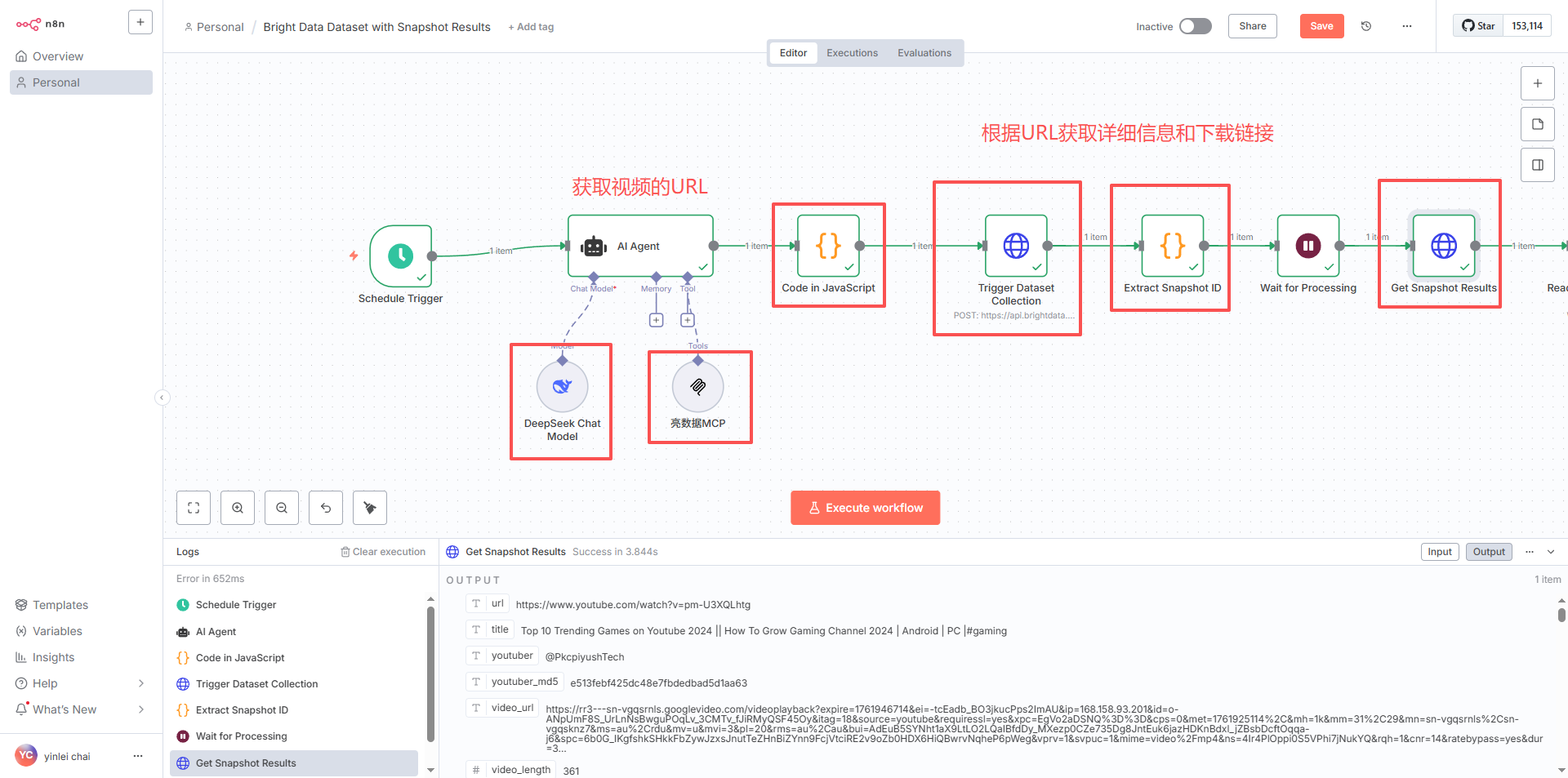Open Insights in the sidebar
Image resolution: width=1568 pixels, height=778 pixels.
point(81,657)
